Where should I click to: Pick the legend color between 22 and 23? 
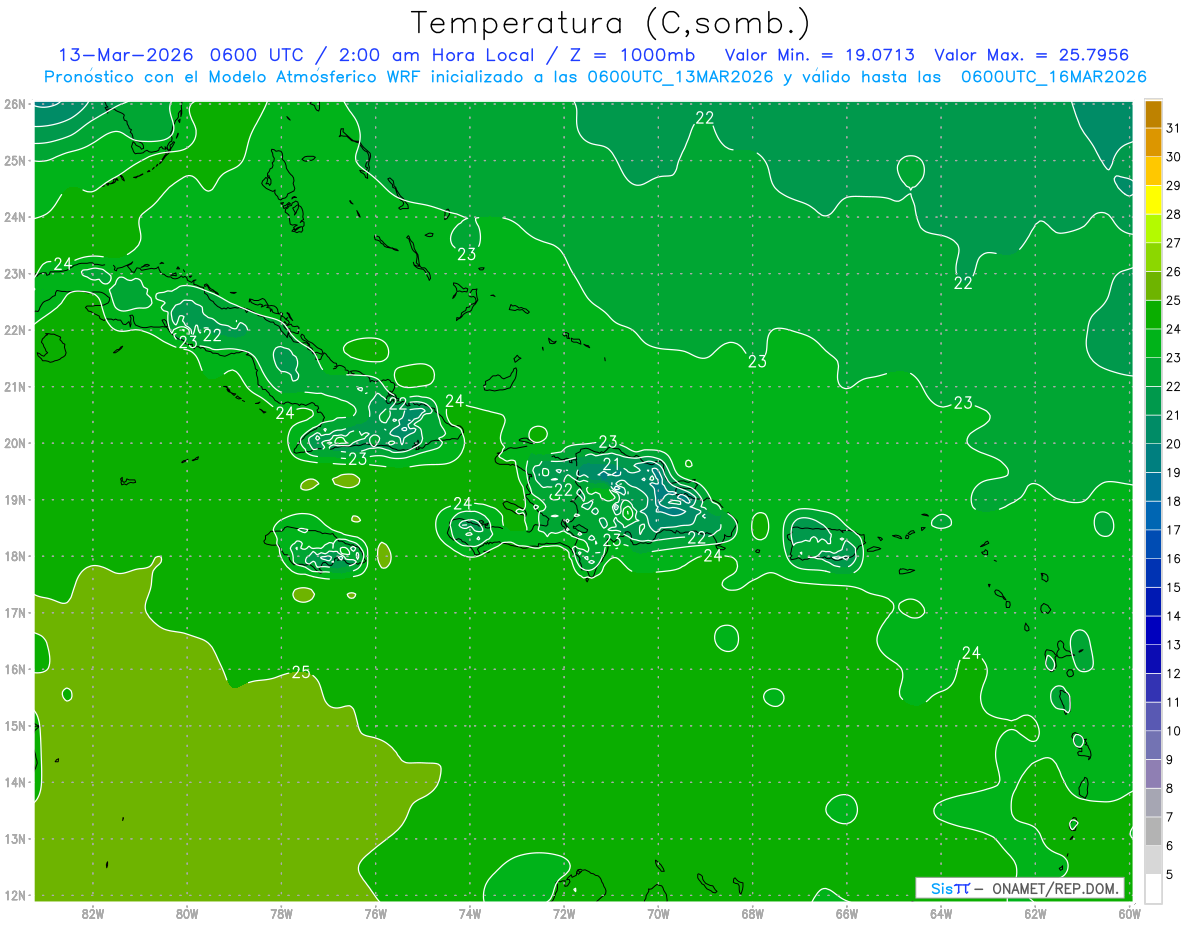tap(1153, 372)
